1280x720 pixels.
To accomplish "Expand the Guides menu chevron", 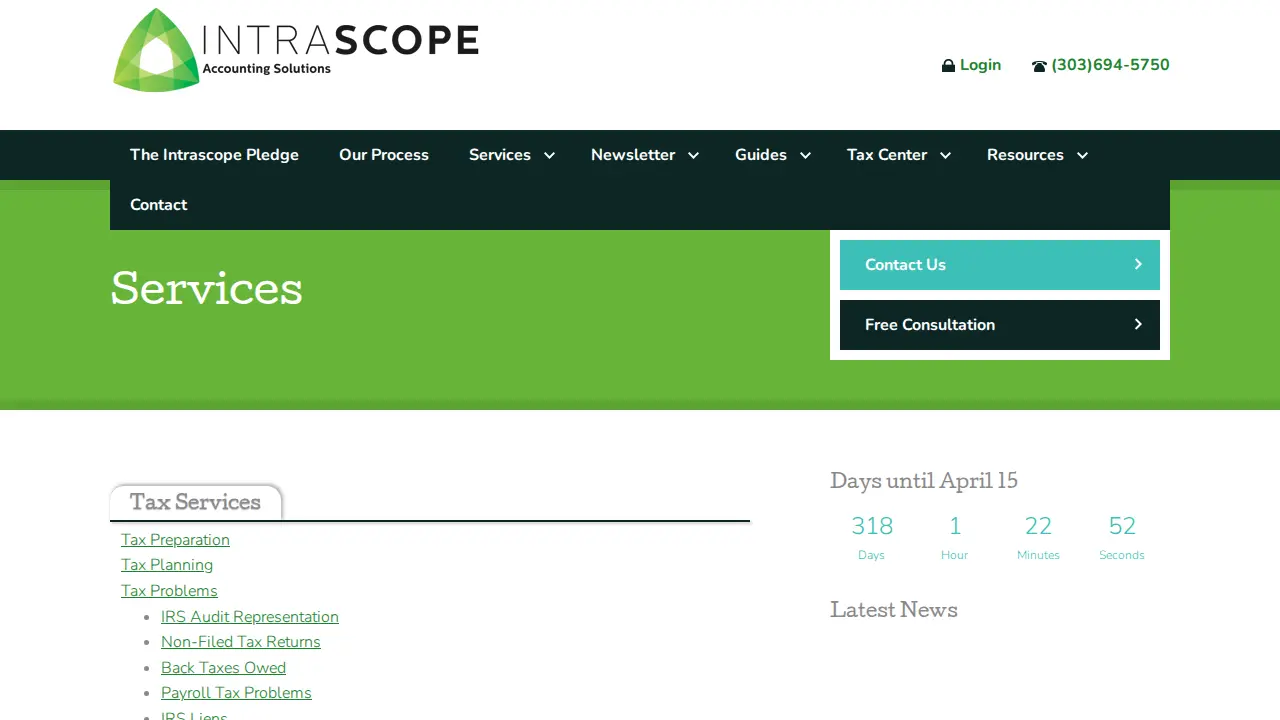I will point(805,155).
